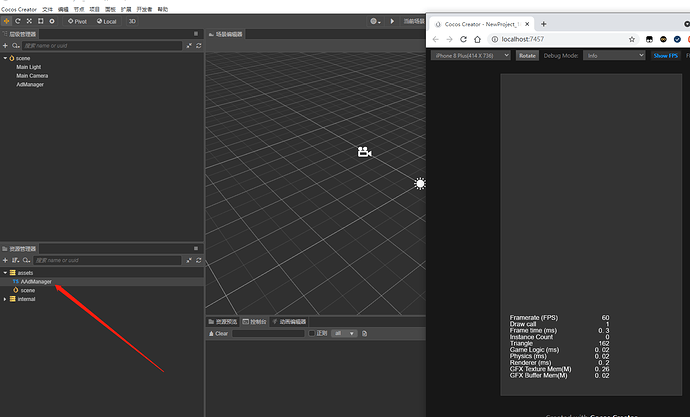Switch to hierarchy manager panel tab
The height and width of the screenshot is (417, 690).
pyautogui.click(x=19, y=34)
